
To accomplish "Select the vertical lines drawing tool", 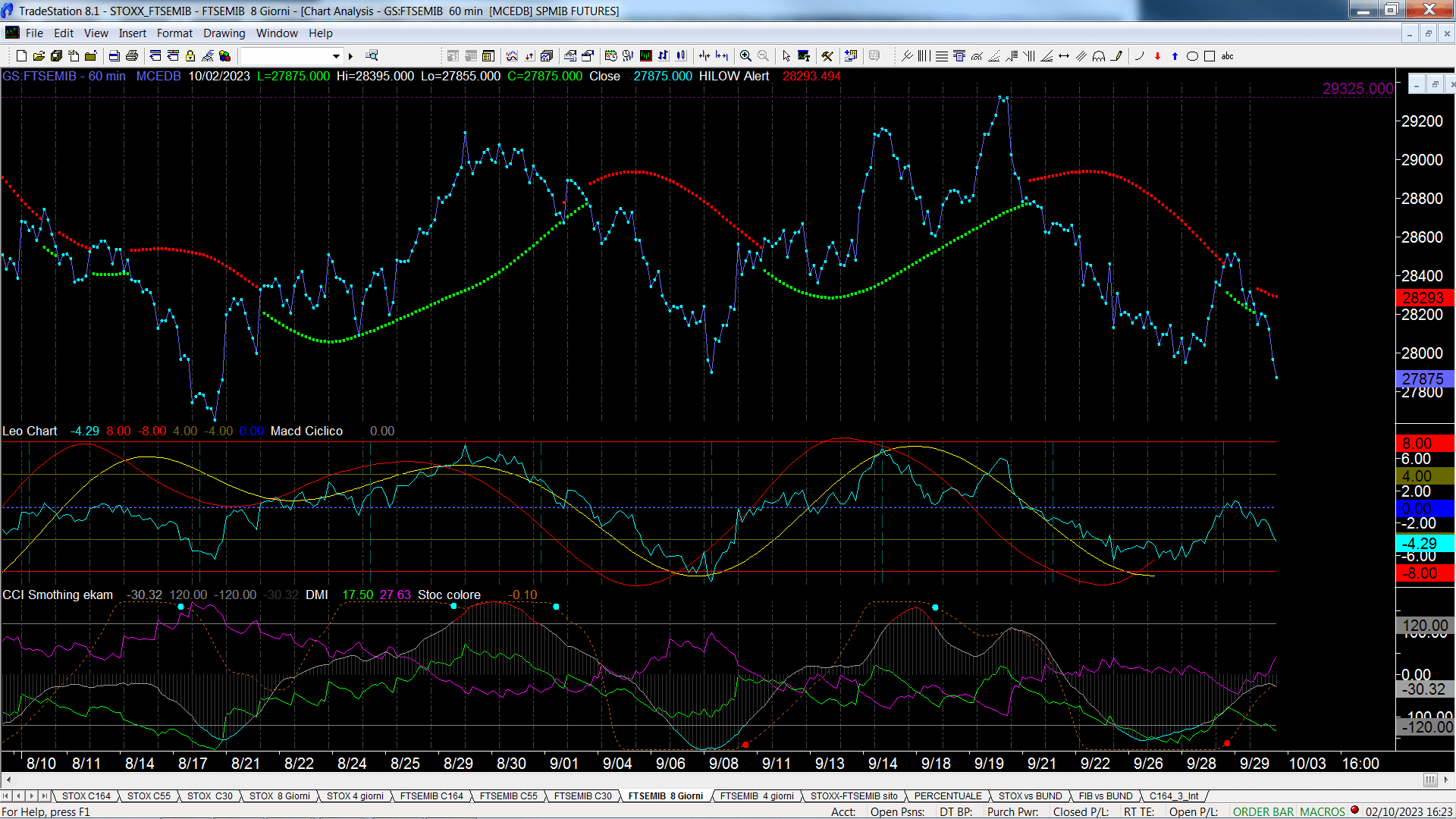I will (924, 56).
